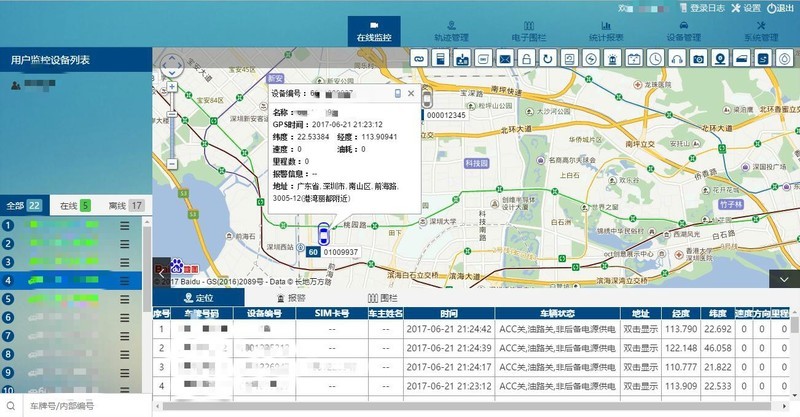Open menu for device row 1
The width and height of the screenshot is (800, 417).
(124, 225)
